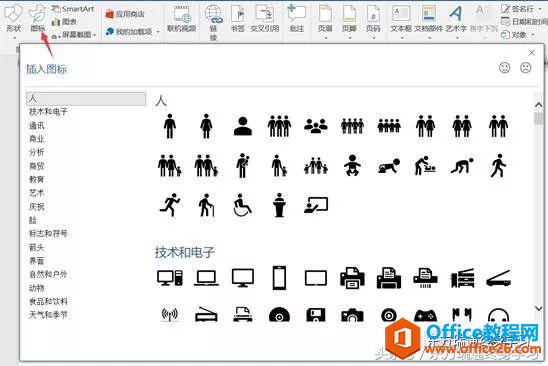Open the 教育 category

pos(37,179)
